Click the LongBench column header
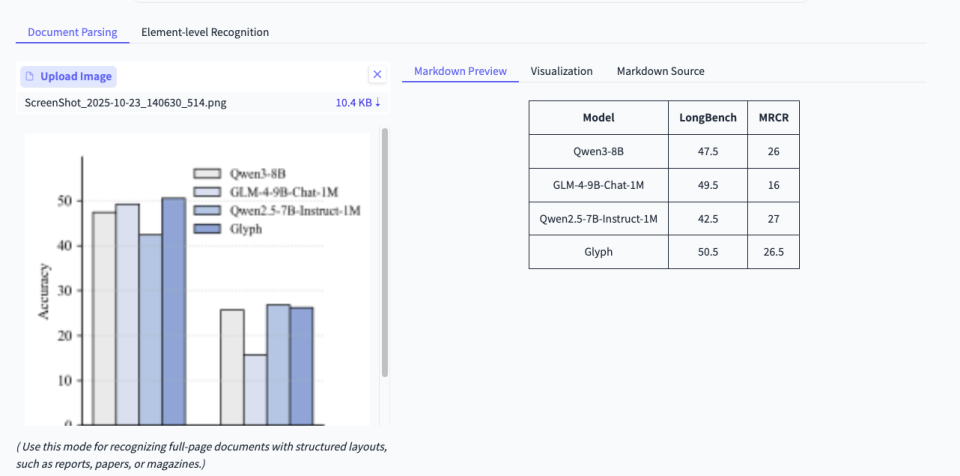 [708, 118]
